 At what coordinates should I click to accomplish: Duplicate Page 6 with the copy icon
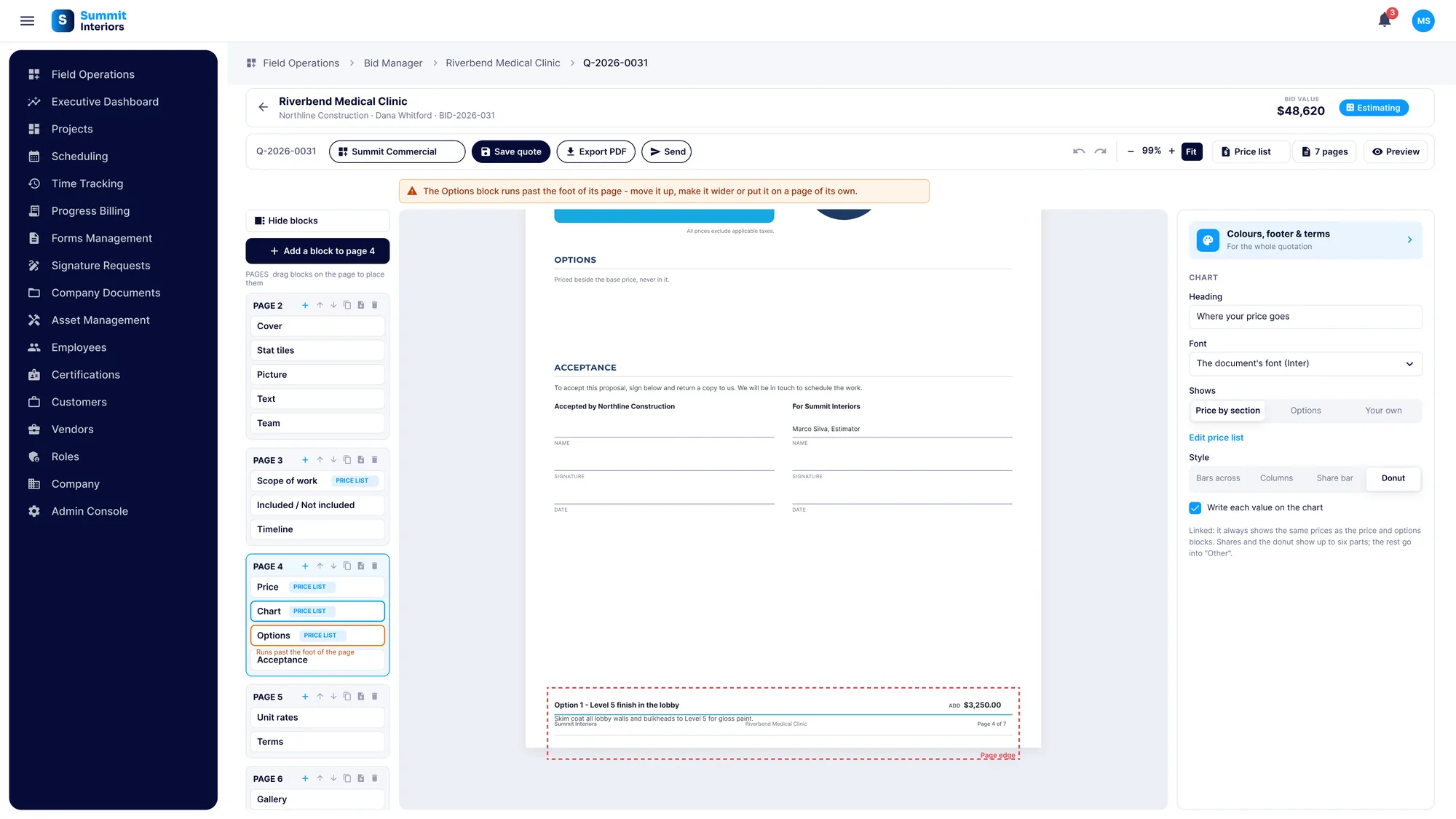point(347,778)
